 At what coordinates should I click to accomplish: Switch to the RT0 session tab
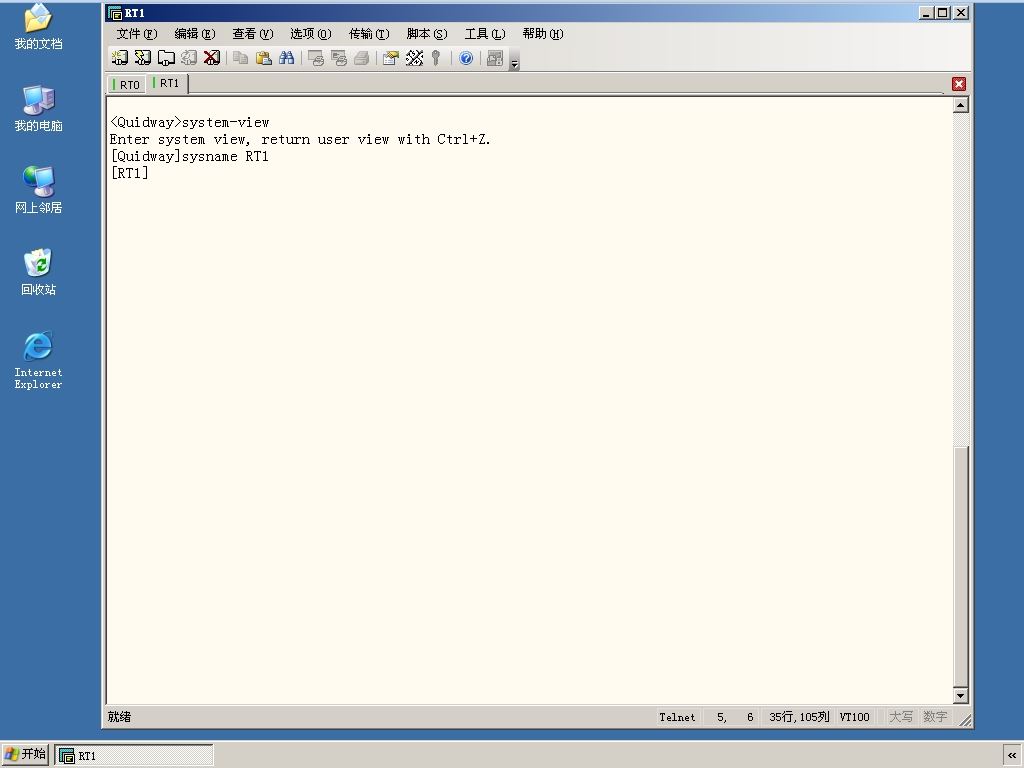(128, 84)
